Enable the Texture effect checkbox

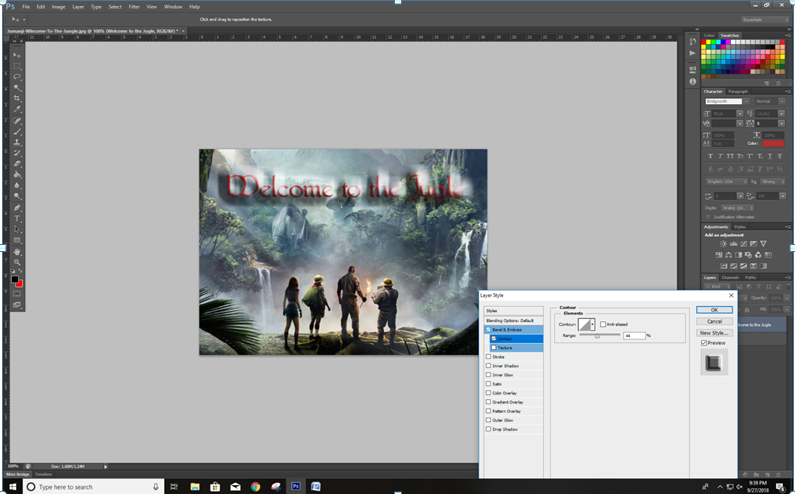pos(493,348)
